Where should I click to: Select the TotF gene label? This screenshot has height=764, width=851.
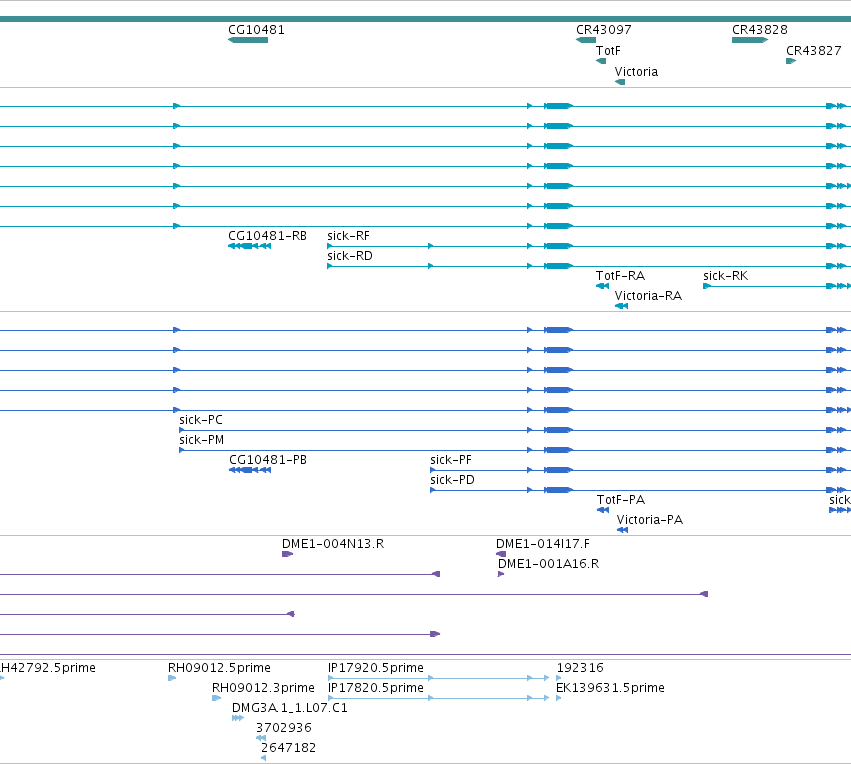tap(608, 51)
